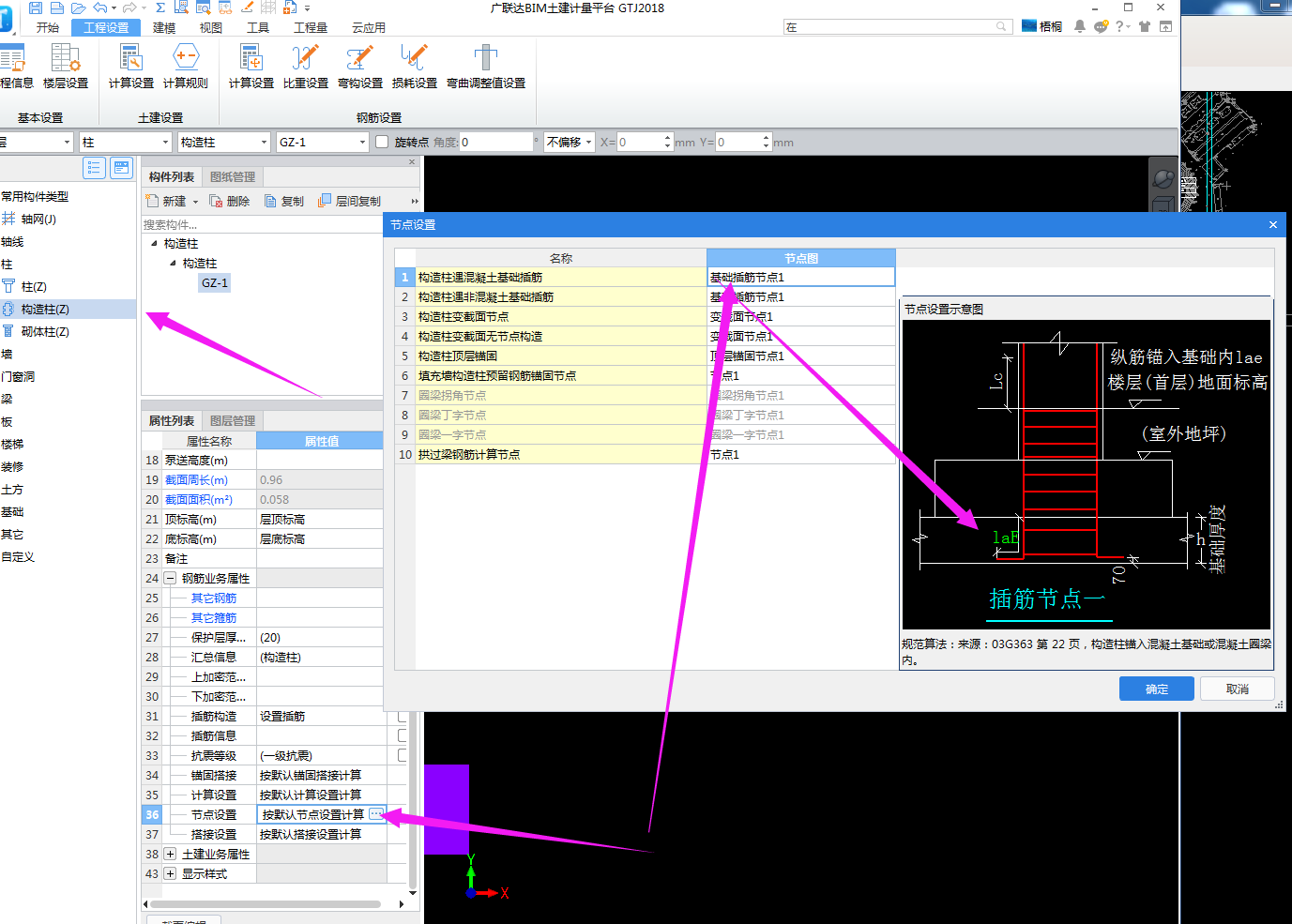The width and height of the screenshot is (1292, 924).
Task: Toggle checkbox in 插筋信息 row
Action: click(x=402, y=735)
